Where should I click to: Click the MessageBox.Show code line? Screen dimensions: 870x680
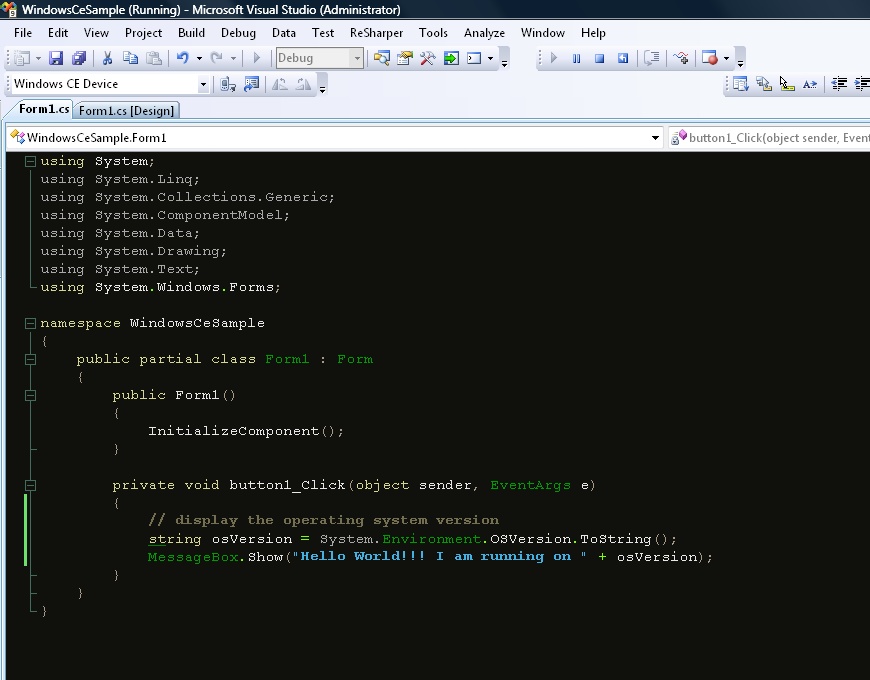[430, 556]
